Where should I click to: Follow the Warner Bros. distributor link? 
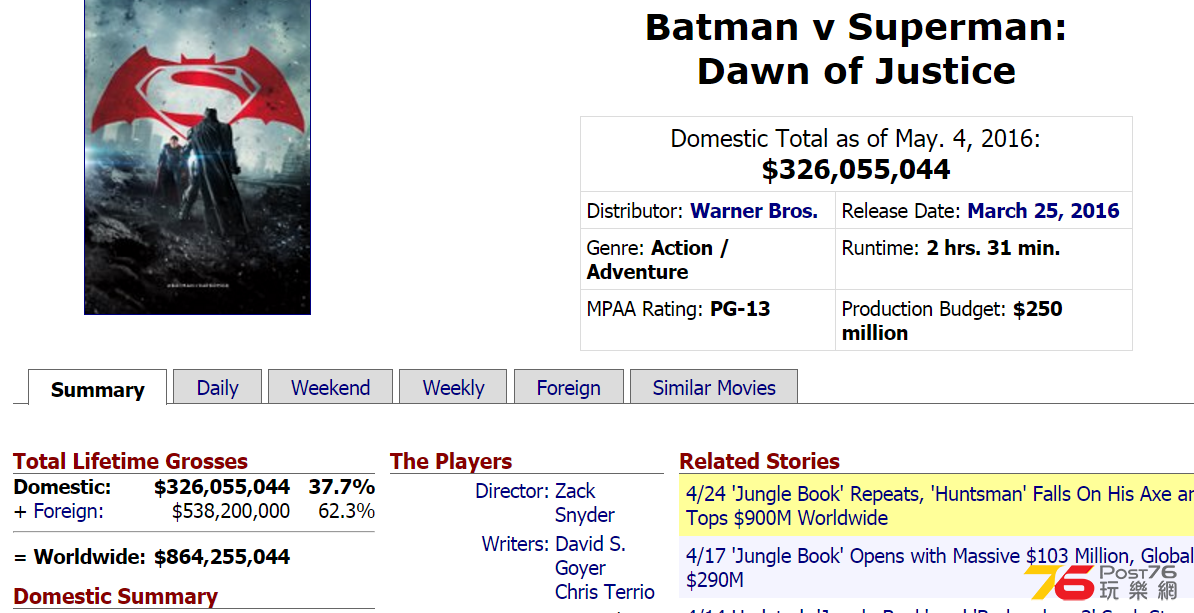tap(754, 211)
